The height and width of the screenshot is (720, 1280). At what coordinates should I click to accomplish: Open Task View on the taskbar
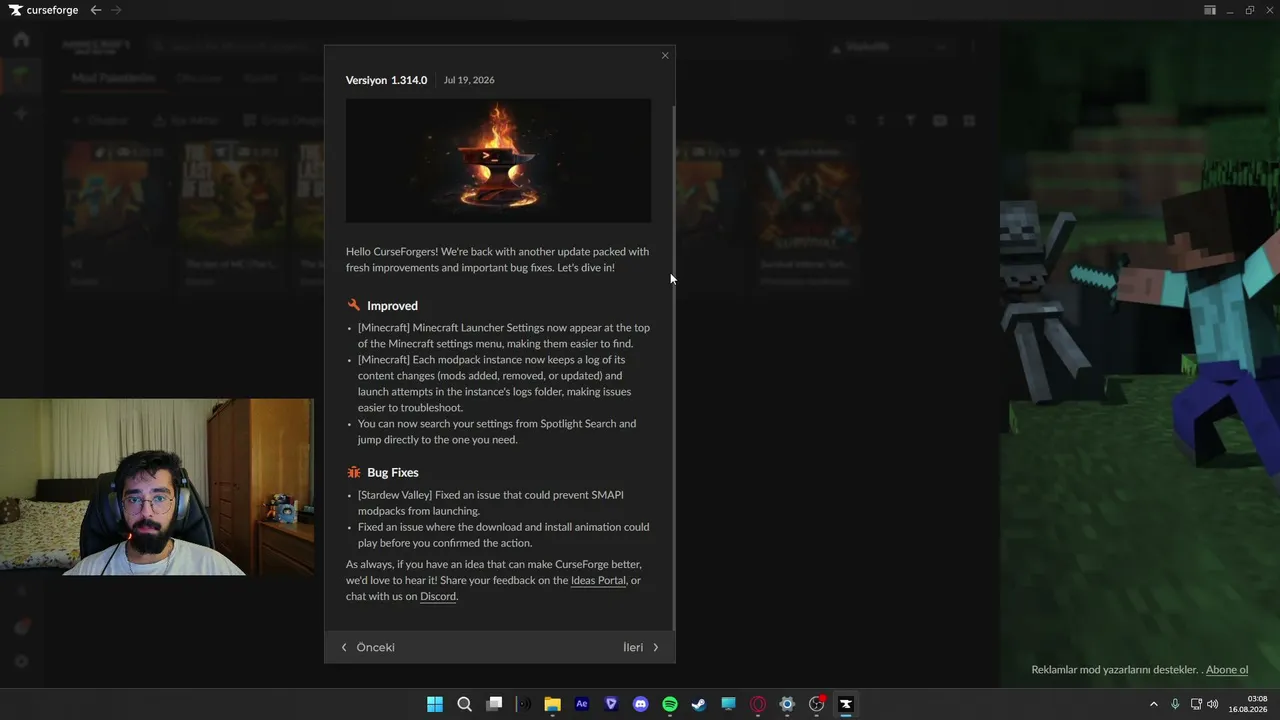[494, 704]
